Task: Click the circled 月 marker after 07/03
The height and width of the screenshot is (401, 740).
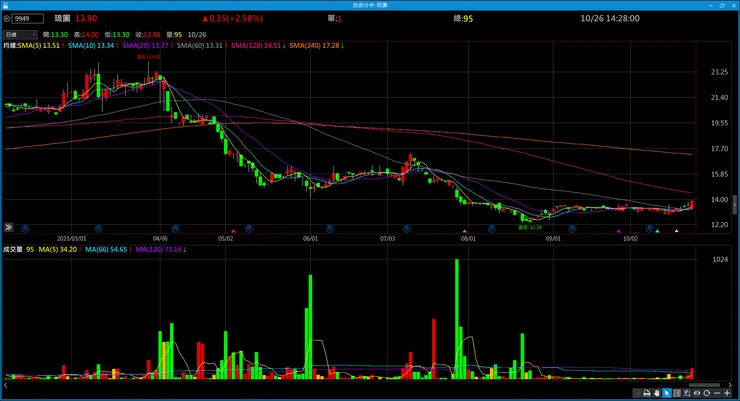Action: point(406,228)
